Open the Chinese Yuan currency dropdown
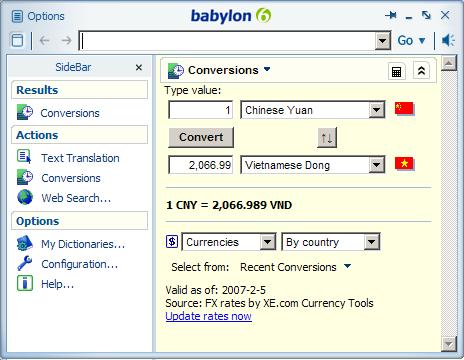This screenshot has height=360, width=464. [376, 110]
